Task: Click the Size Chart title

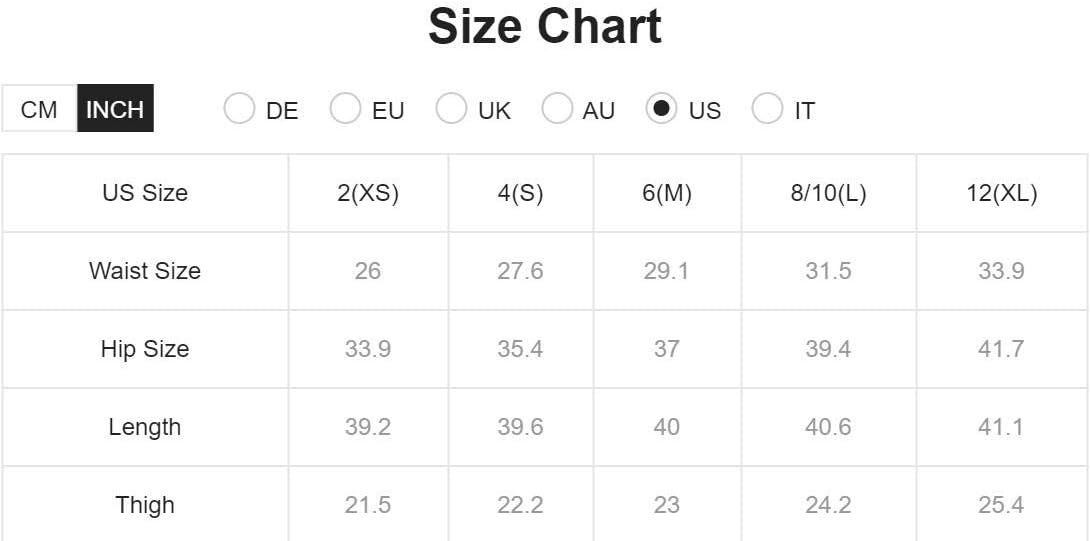Action: pos(545,27)
